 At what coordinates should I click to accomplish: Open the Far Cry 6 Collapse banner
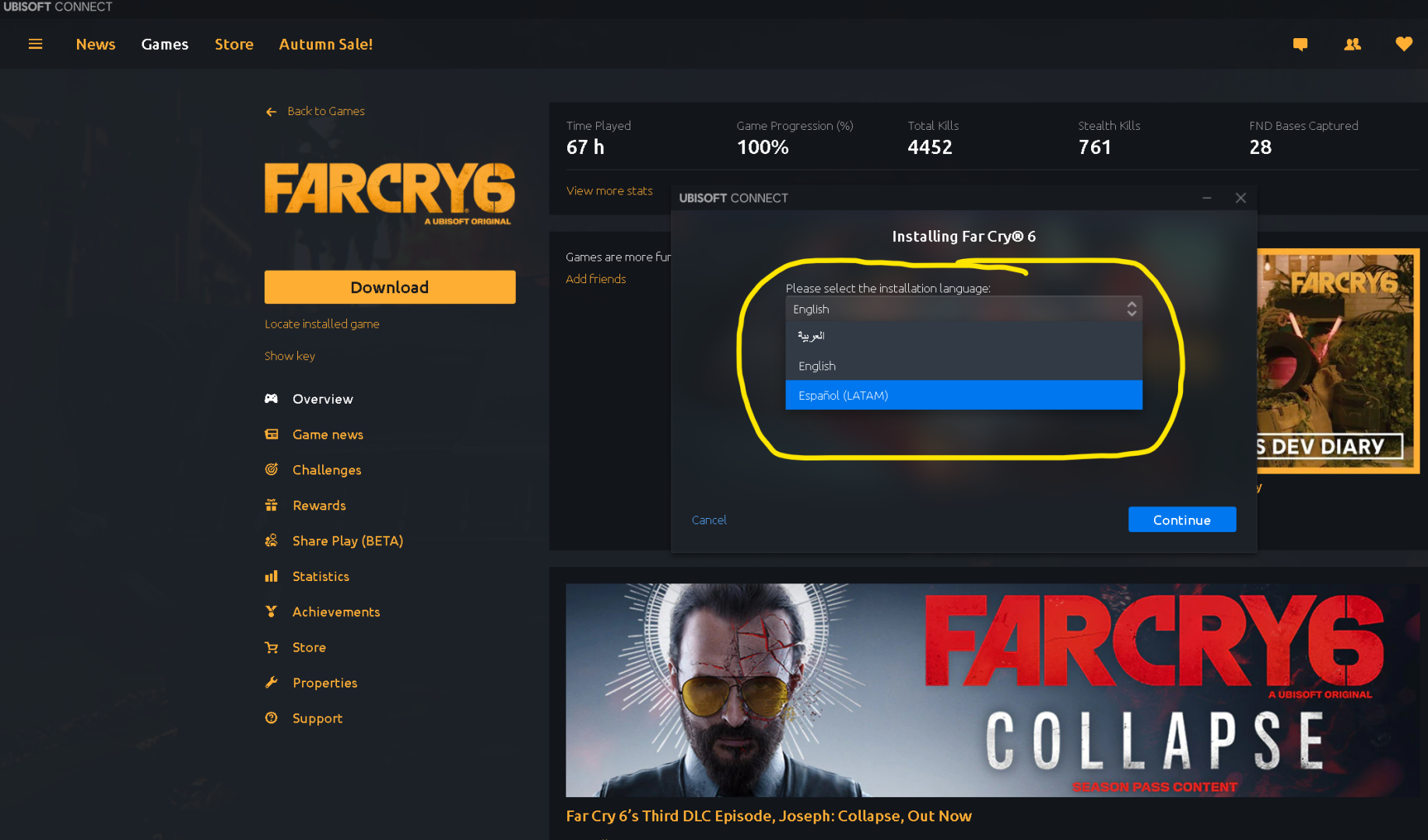point(992,690)
